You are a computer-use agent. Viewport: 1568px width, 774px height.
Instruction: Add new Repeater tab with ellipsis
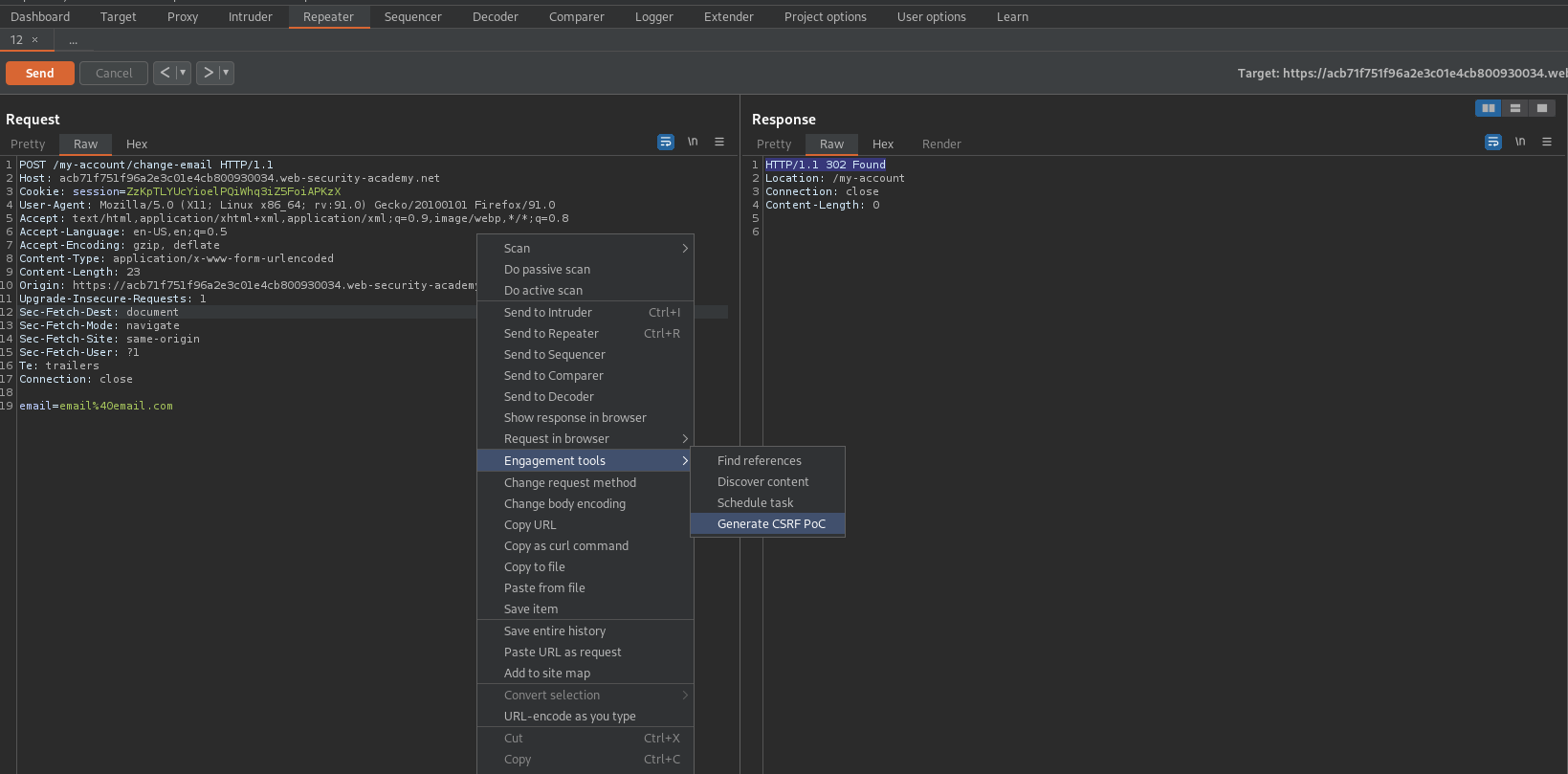pyautogui.click(x=74, y=40)
